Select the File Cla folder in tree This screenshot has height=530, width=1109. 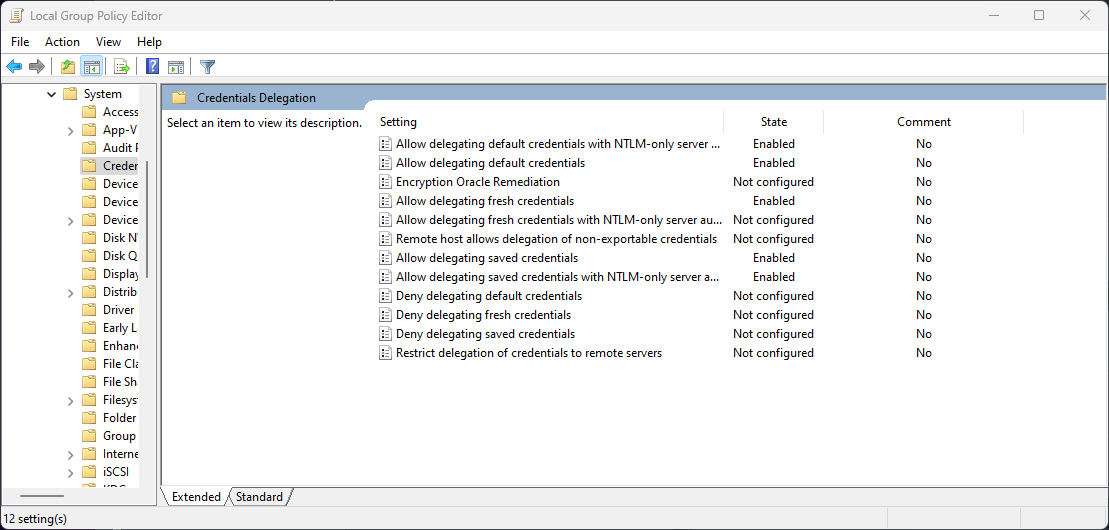tap(110, 364)
